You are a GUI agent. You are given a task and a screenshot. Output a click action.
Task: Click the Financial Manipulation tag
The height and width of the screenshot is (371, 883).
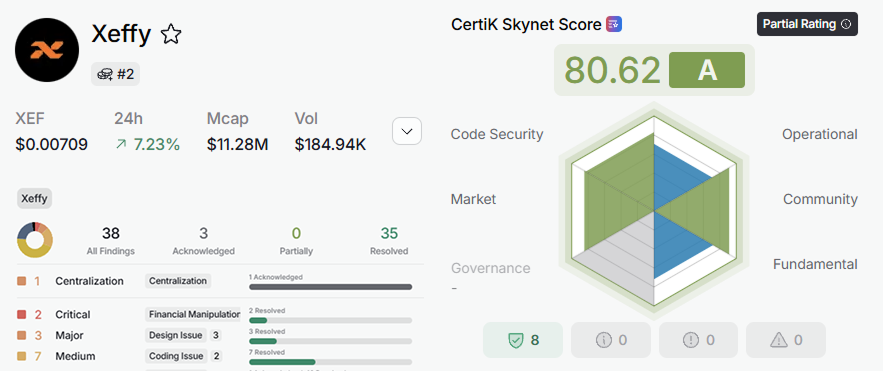coord(193,314)
